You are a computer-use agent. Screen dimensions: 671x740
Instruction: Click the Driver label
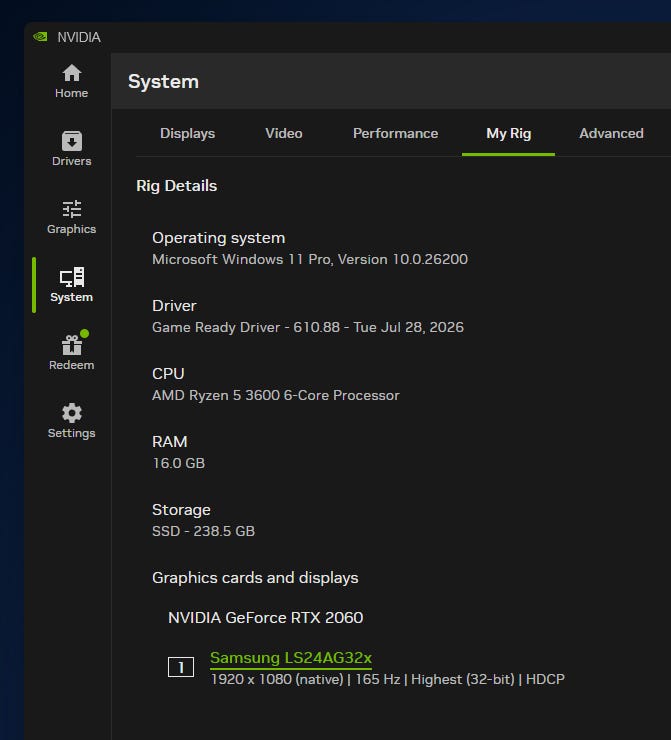pos(174,306)
